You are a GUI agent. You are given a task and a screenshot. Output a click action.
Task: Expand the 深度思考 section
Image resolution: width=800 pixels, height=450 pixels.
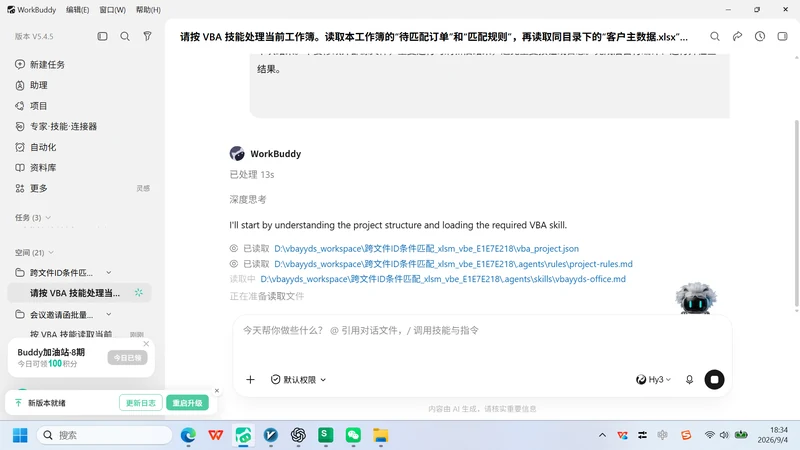click(x=247, y=199)
